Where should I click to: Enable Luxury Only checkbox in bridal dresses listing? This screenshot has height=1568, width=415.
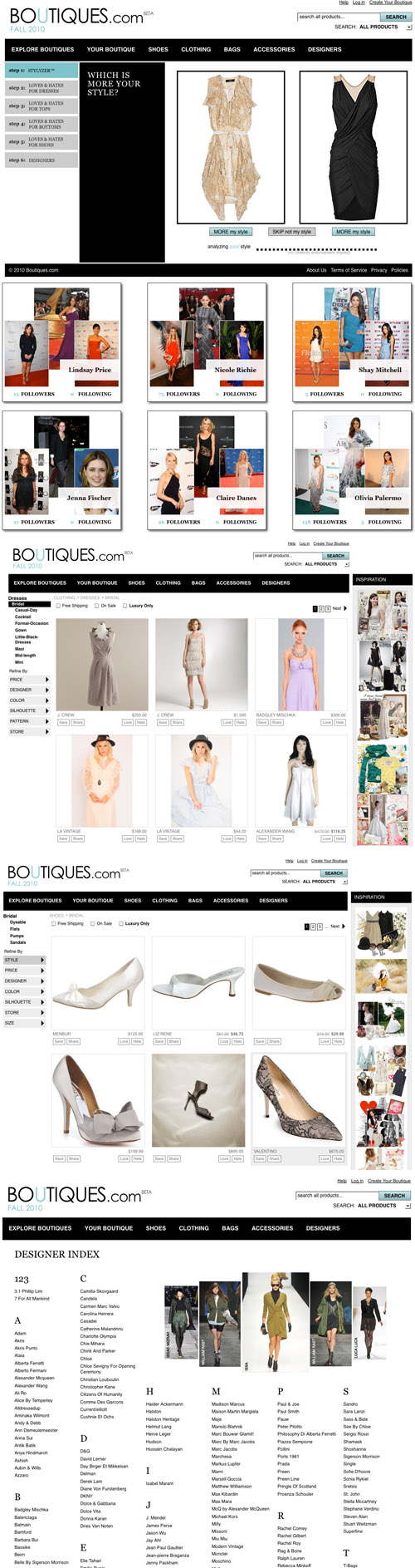coord(125,606)
